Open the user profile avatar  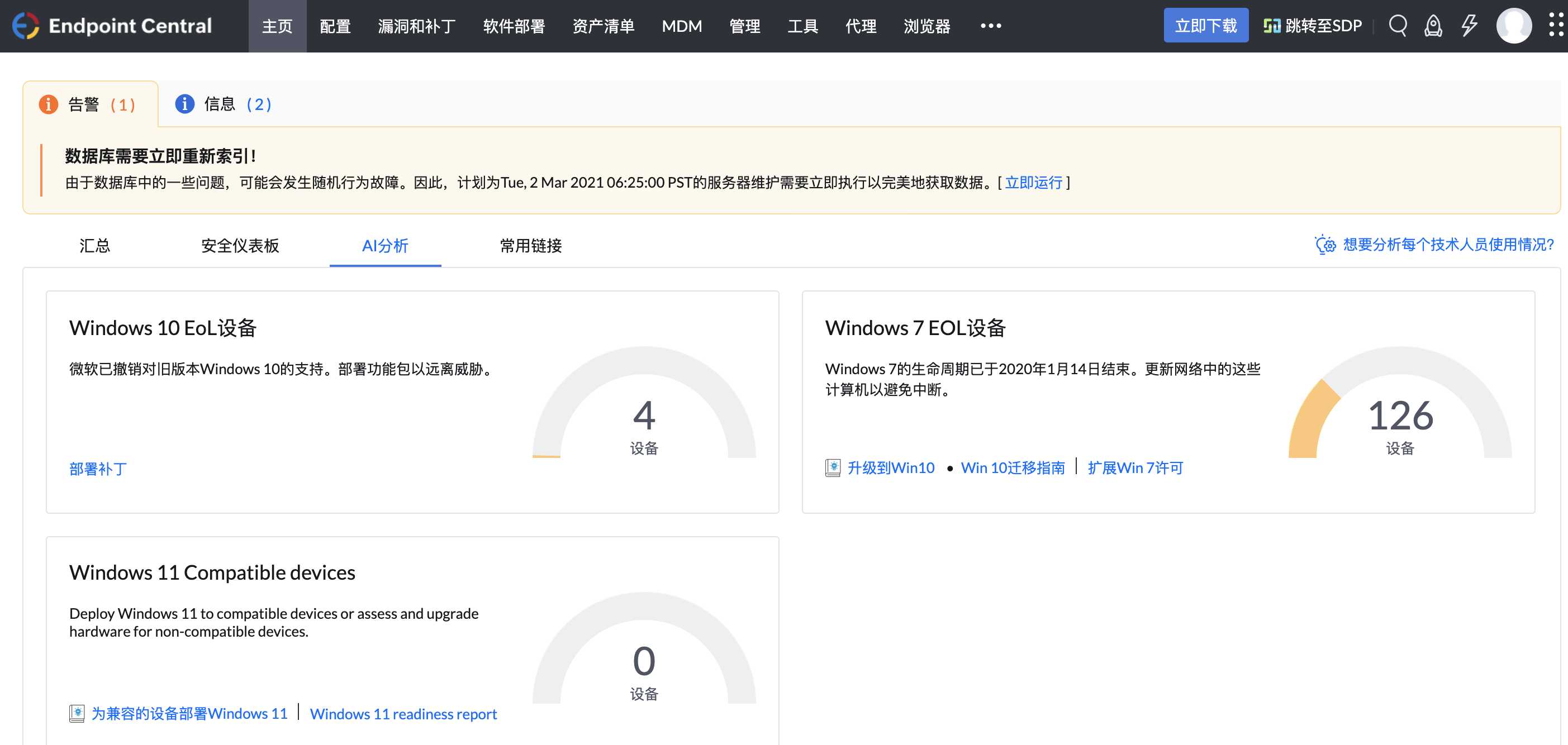click(1514, 26)
